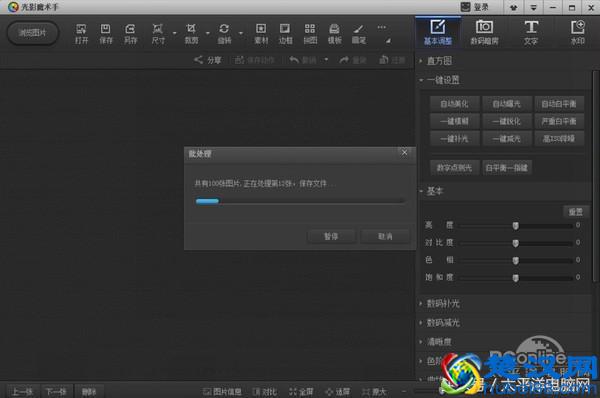Click the save action toolbar icon
The width and height of the screenshot is (600, 398).
240,60
